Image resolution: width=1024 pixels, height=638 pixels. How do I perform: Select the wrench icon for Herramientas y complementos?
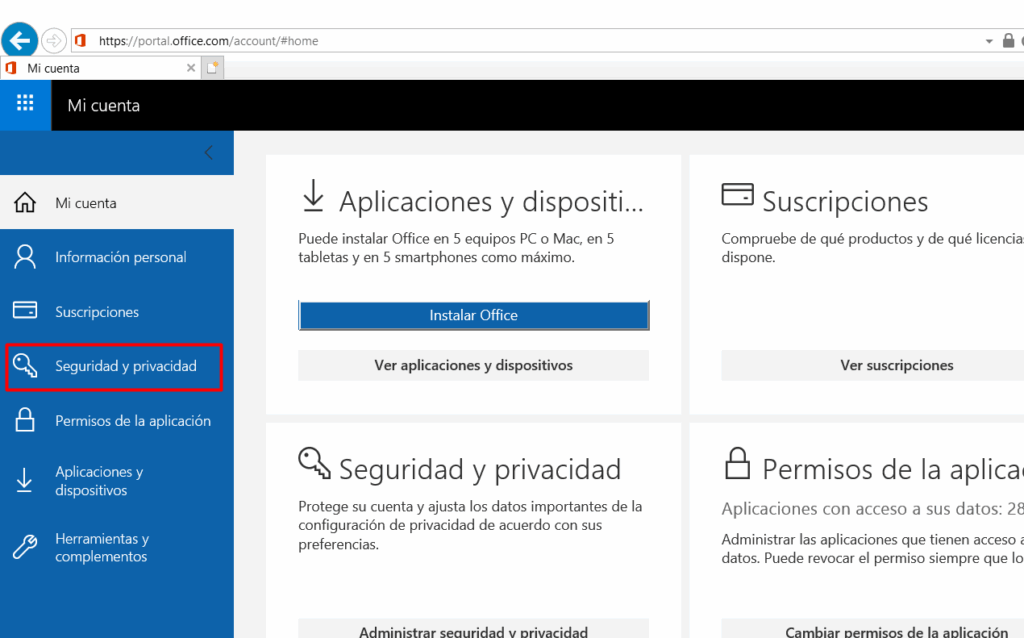pos(26,547)
